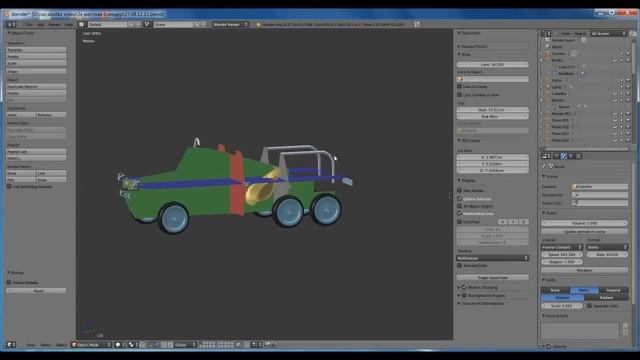Enable Separate Units checkbox
Screen dimensions: 640x360
[589, 306]
